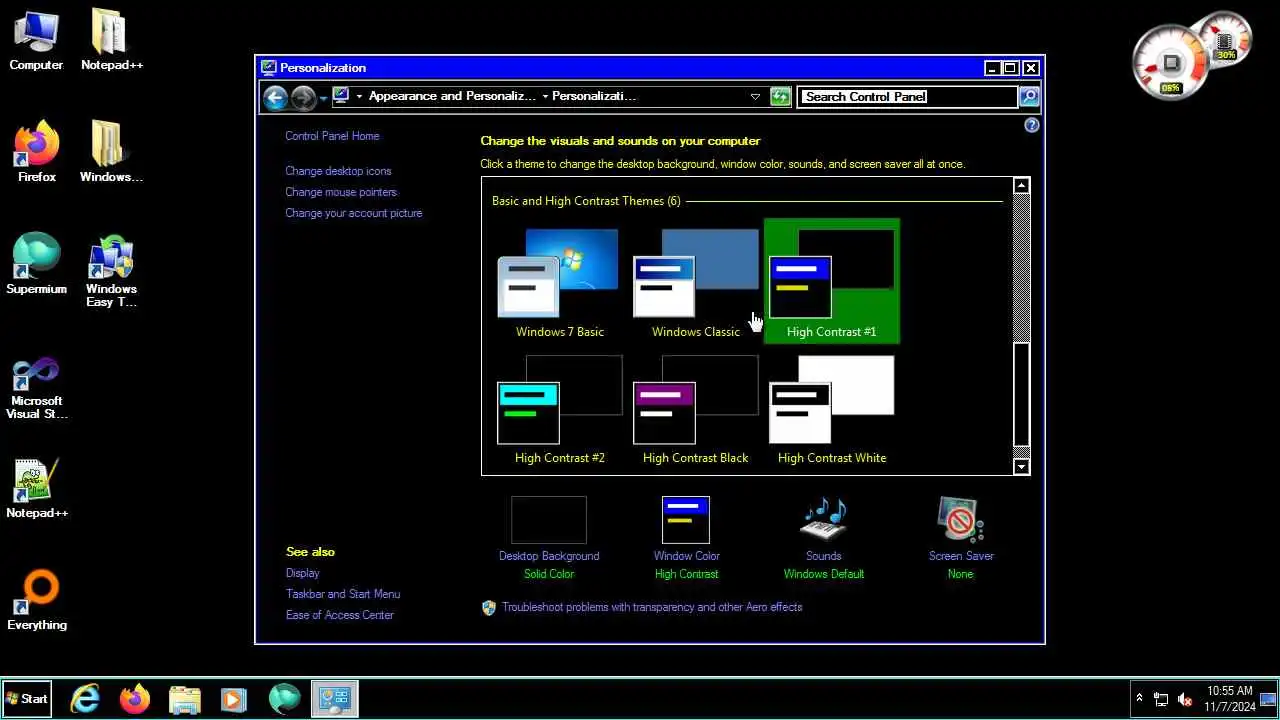The width and height of the screenshot is (1280, 720).
Task: Select the Computer desktop icon
Action: point(36,41)
